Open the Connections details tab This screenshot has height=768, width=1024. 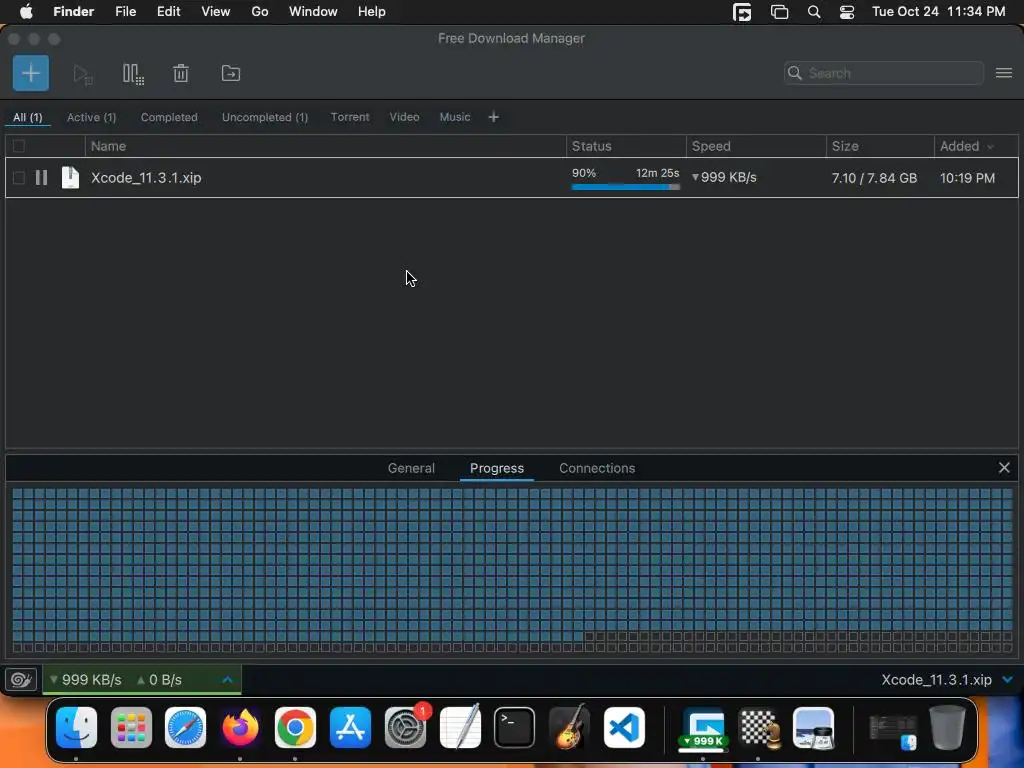pyautogui.click(x=597, y=468)
